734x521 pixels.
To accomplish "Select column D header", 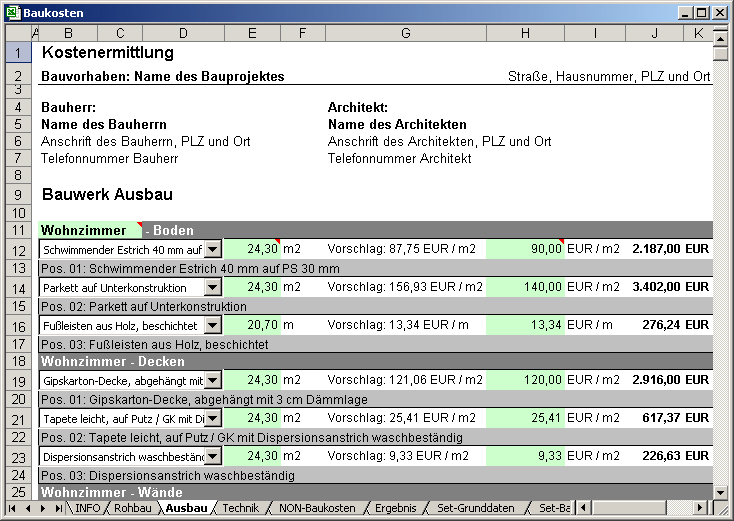I will [x=184, y=33].
